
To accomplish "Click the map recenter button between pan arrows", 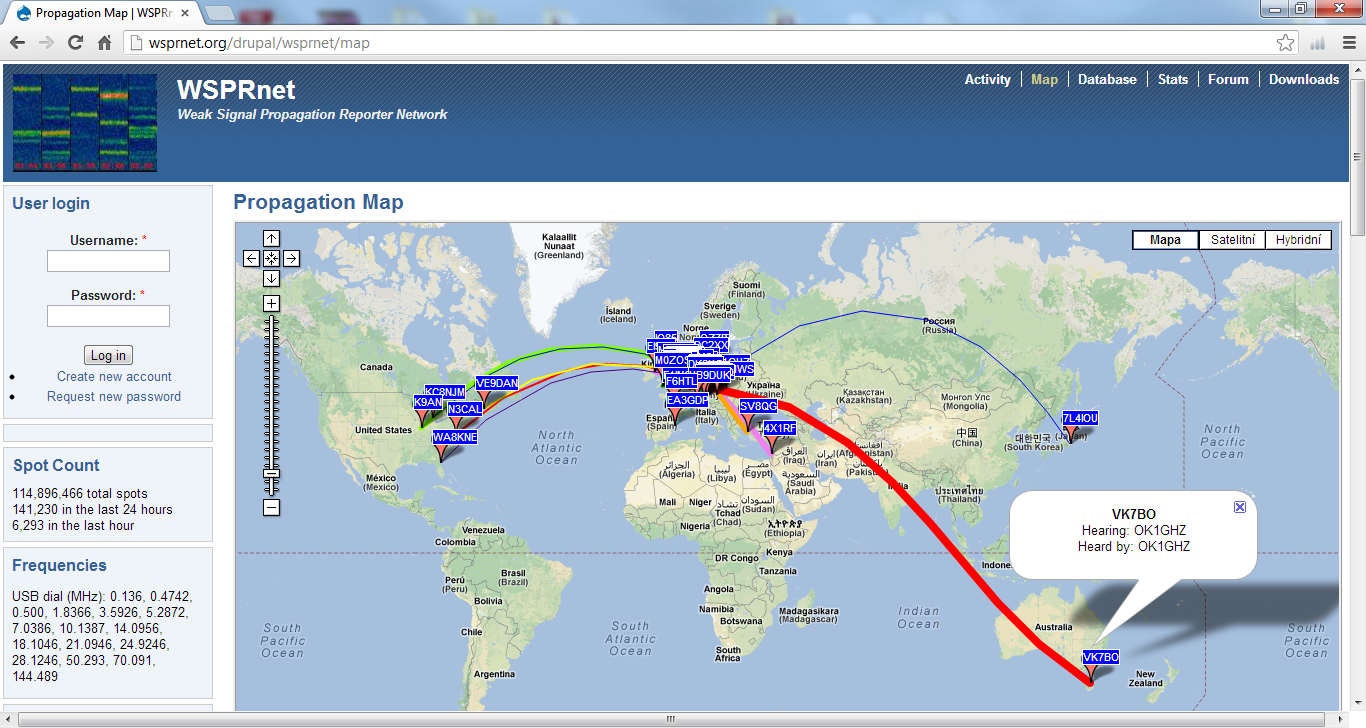I will coord(271,258).
